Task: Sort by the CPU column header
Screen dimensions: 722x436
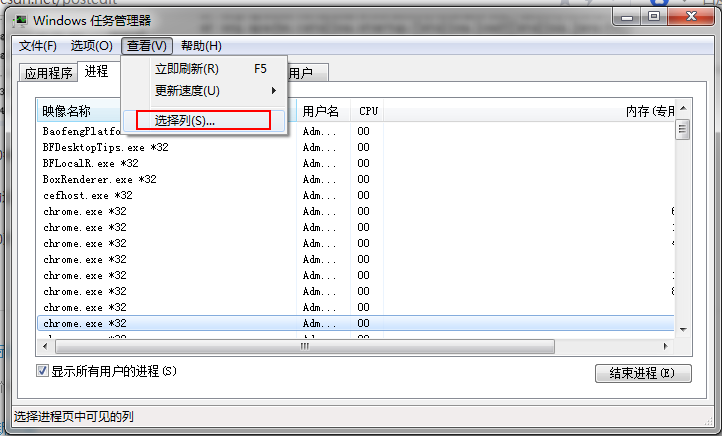Action: pos(367,111)
